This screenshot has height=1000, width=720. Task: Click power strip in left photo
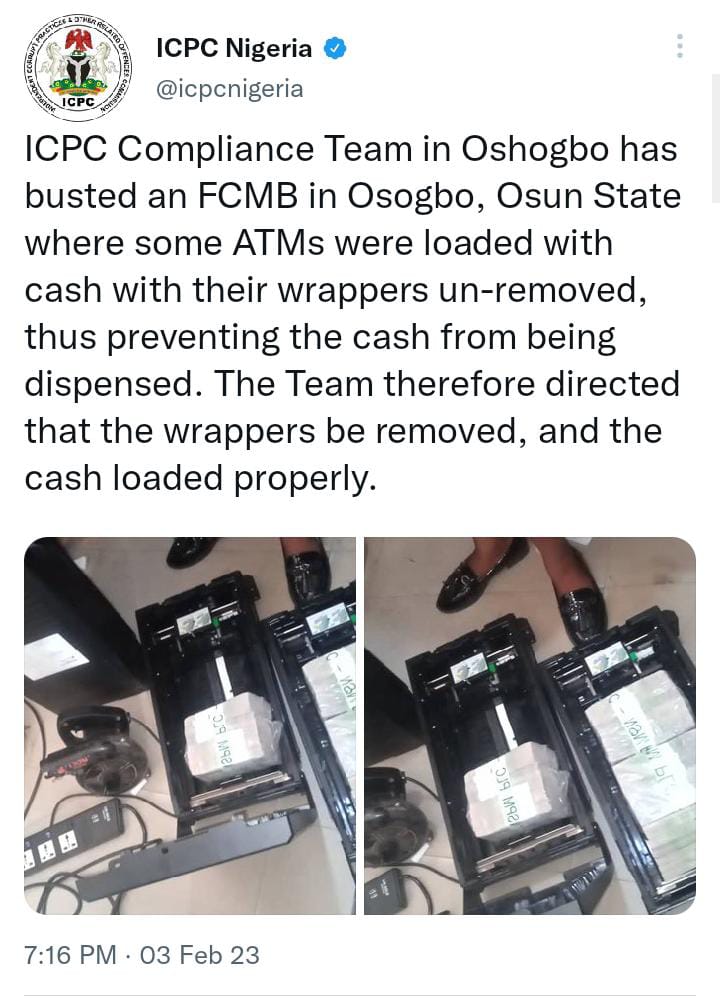click(x=73, y=834)
